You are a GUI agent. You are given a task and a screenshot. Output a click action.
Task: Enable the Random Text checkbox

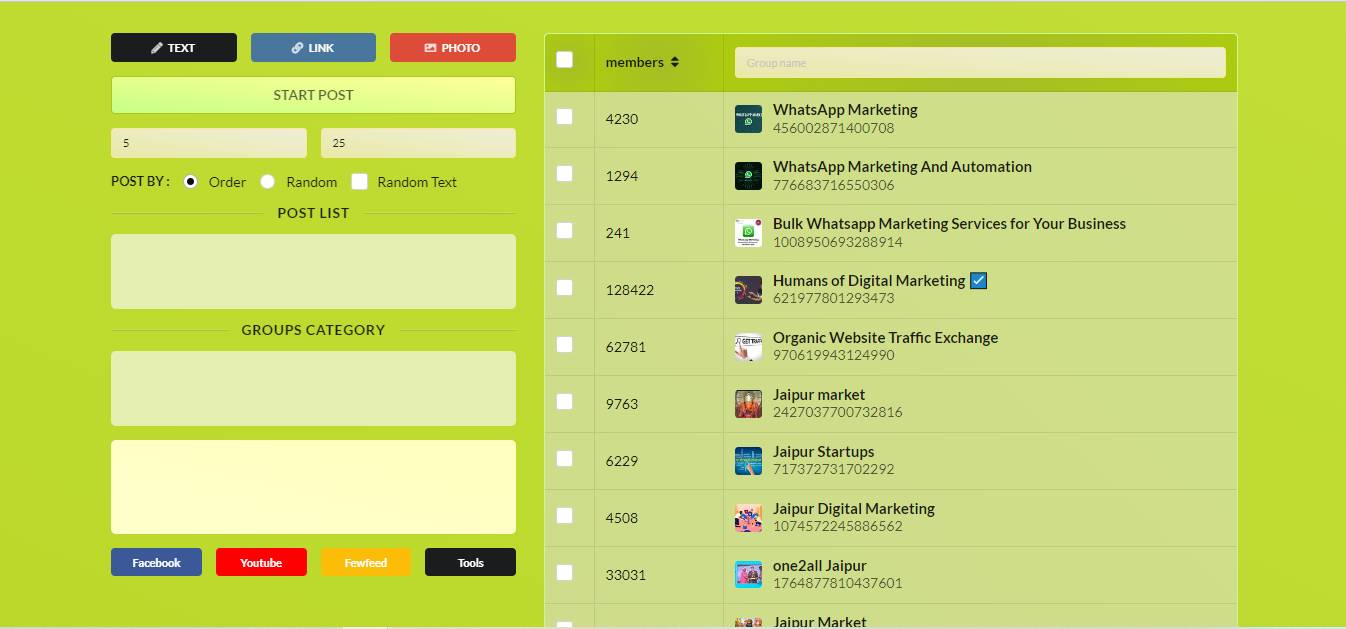[x=360, y=181]
